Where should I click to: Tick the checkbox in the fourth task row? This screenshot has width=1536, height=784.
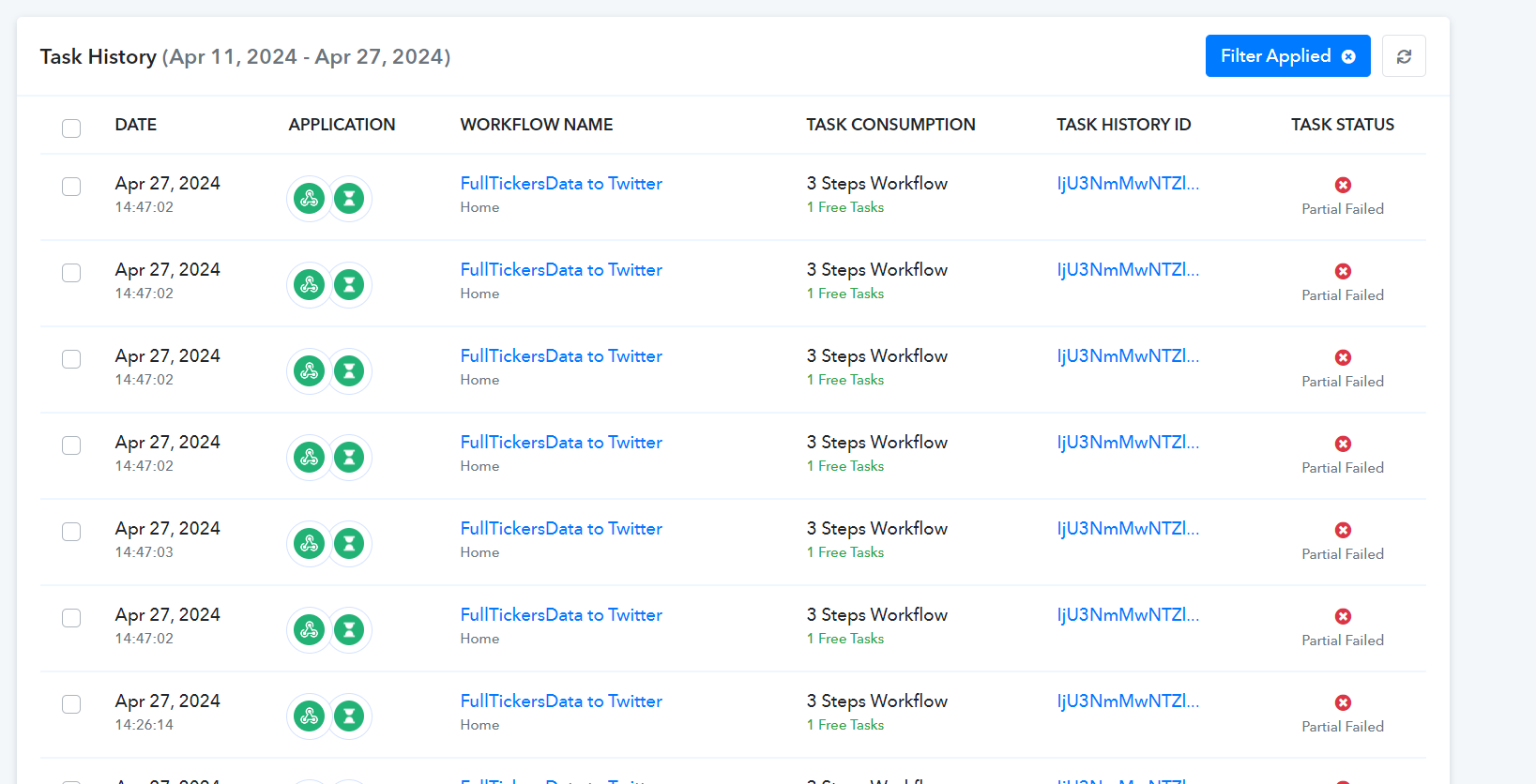tap(71, 445)
